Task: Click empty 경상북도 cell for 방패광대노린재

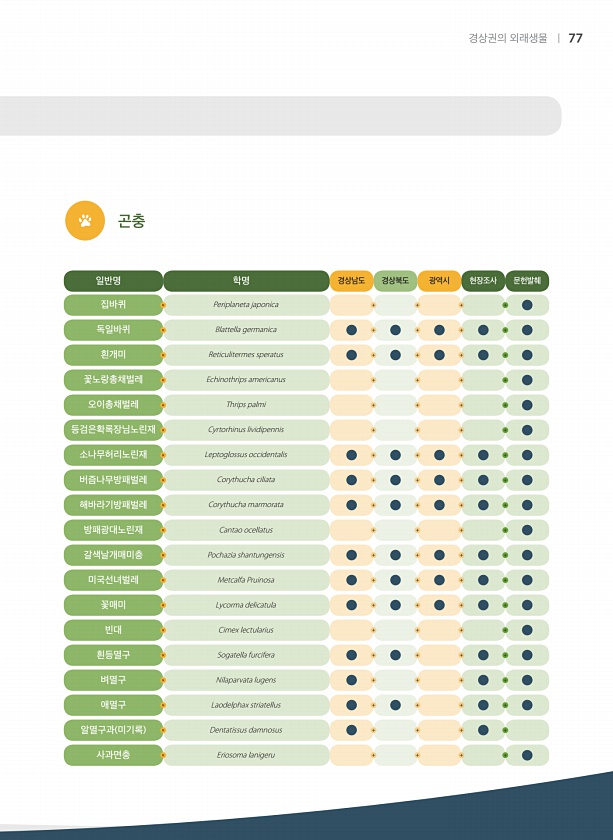Action: (395, 530)
